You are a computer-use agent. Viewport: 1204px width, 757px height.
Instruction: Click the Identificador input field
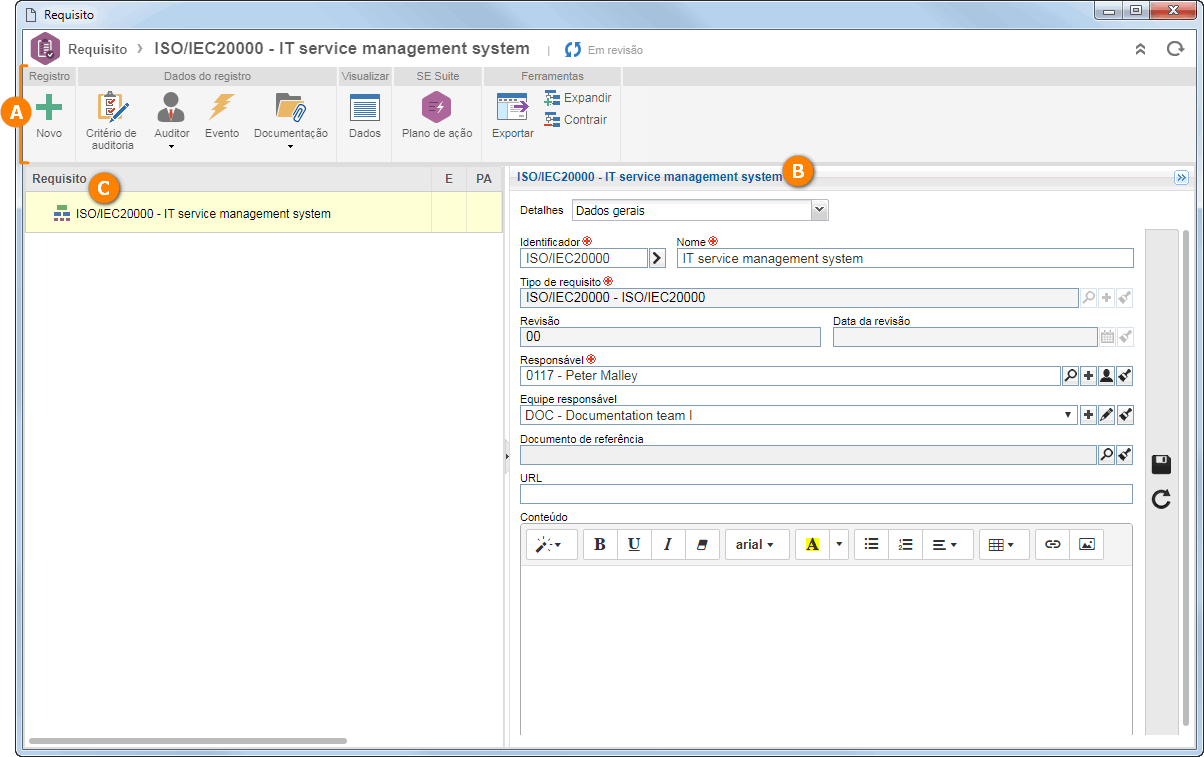[x=584, y=258]
